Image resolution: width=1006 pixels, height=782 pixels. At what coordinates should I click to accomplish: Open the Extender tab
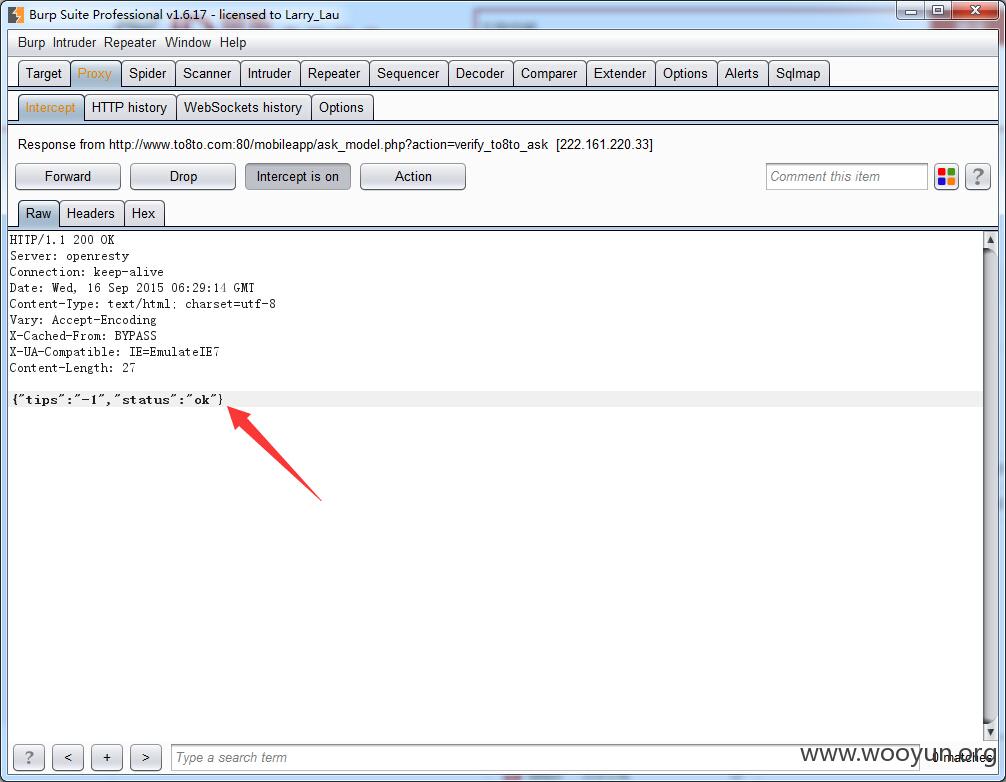click(620, 74)
